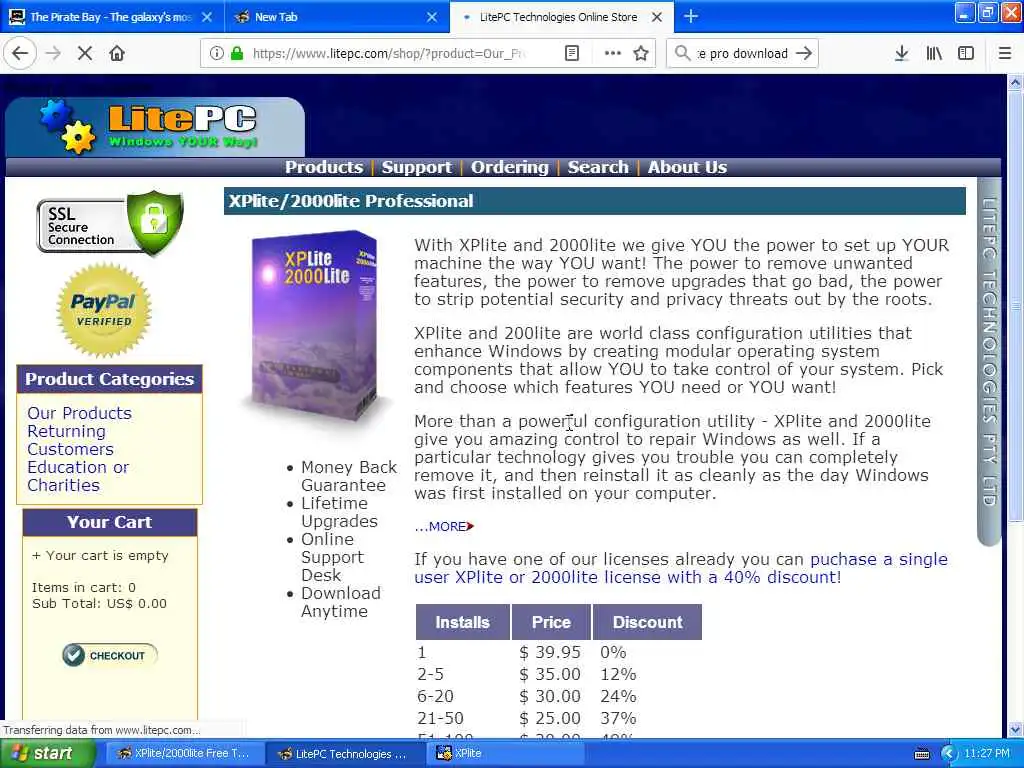This screenshot has width=1024, height=768.
Task: Open the library icon
Action: [x=935, y=54]
